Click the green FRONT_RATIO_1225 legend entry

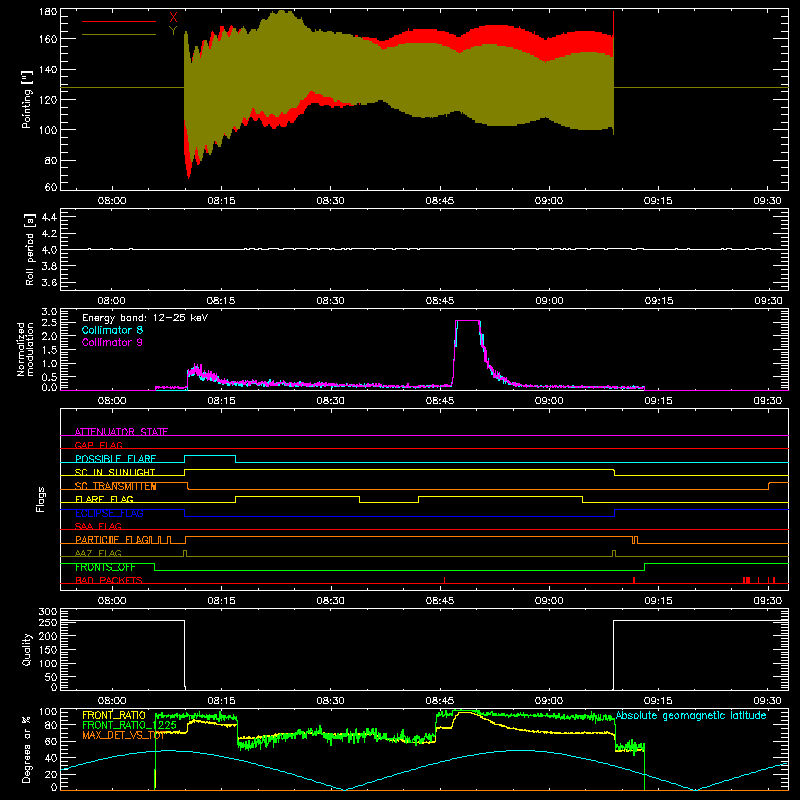129,725
